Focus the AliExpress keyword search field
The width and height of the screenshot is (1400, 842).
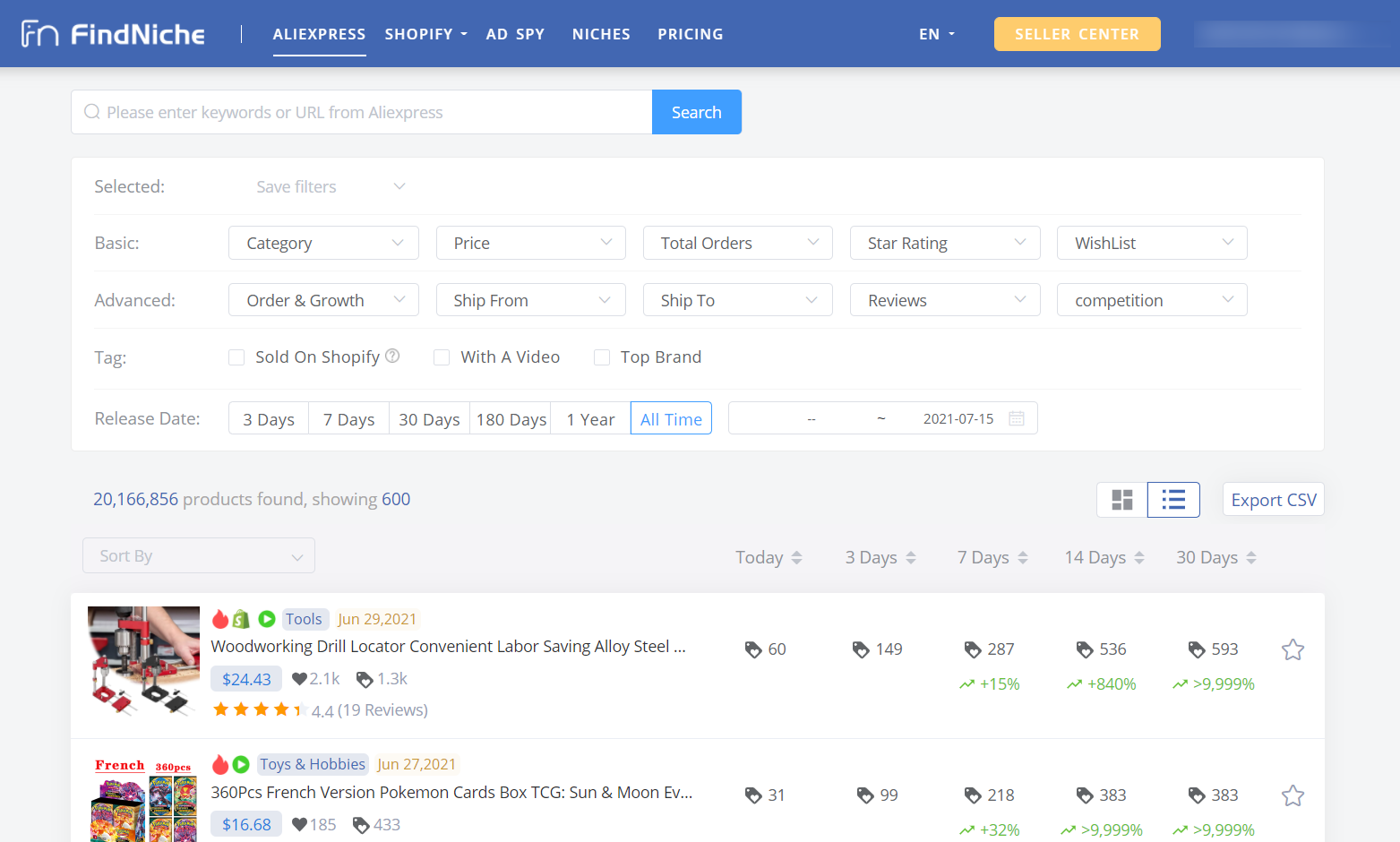[362, 112]
